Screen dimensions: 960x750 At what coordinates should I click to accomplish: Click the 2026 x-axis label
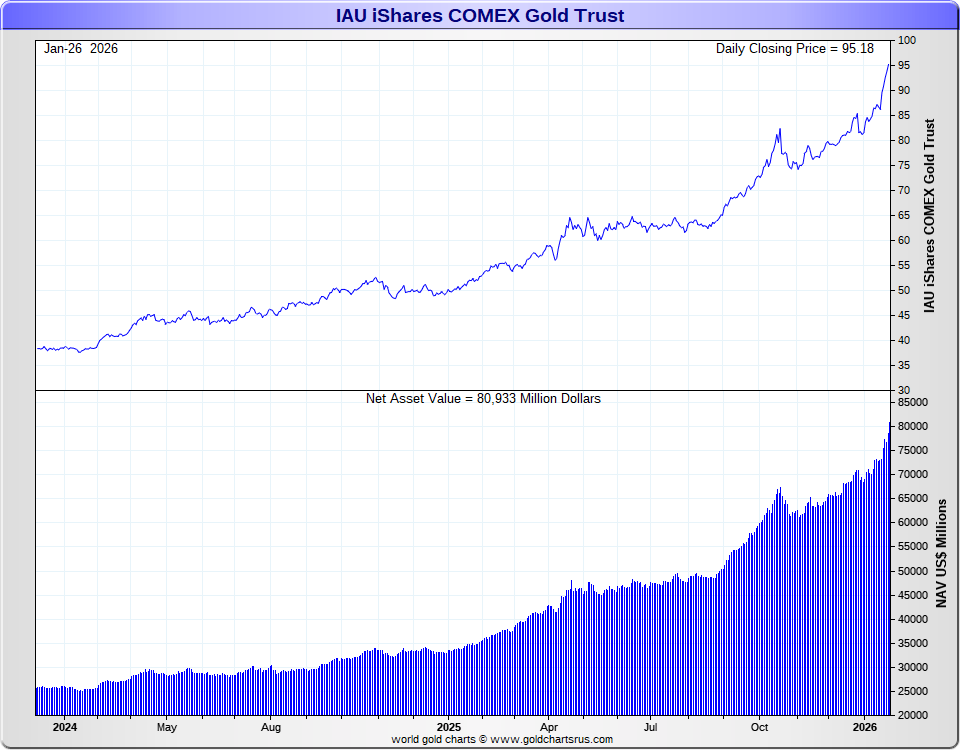864,727
